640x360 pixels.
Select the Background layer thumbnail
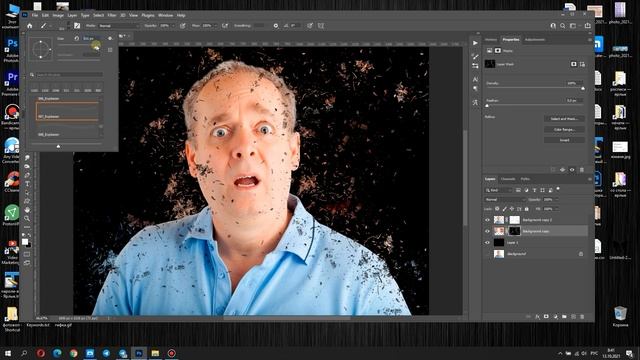[x=499, y=254]
